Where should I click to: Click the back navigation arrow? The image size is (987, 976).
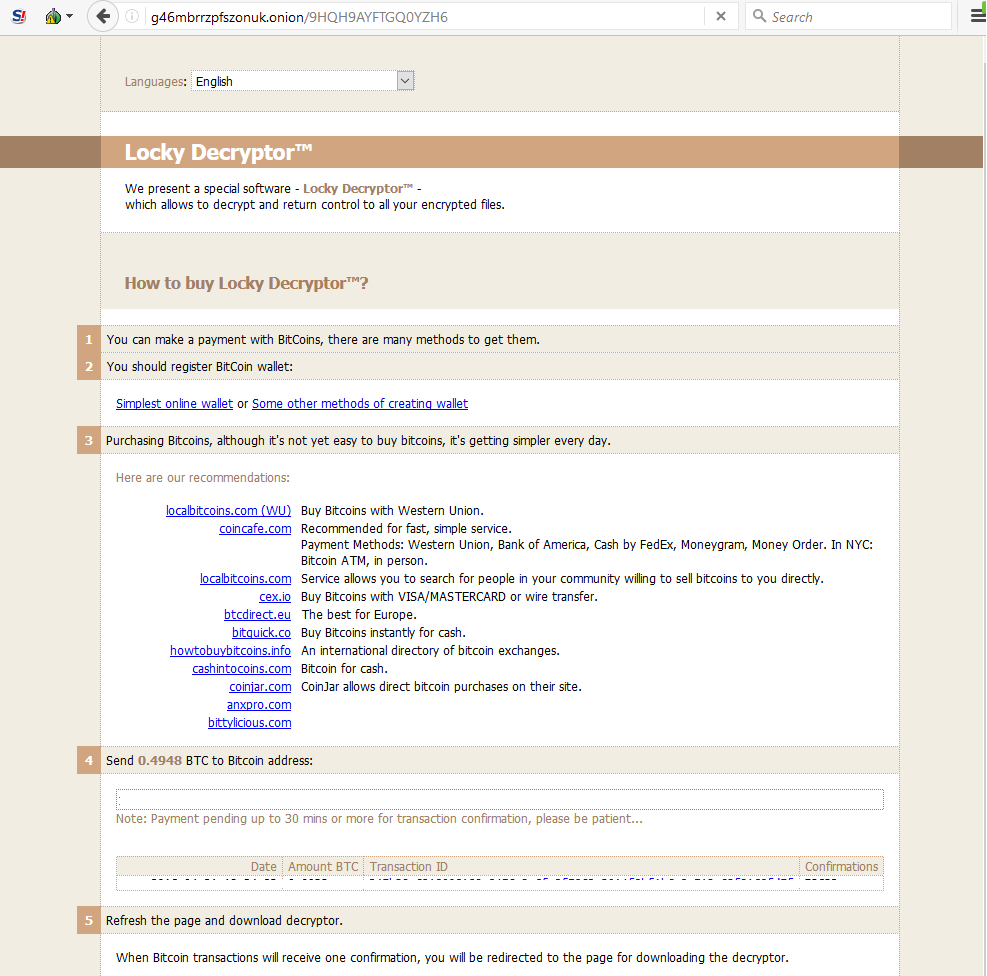(x=101, y=16)
